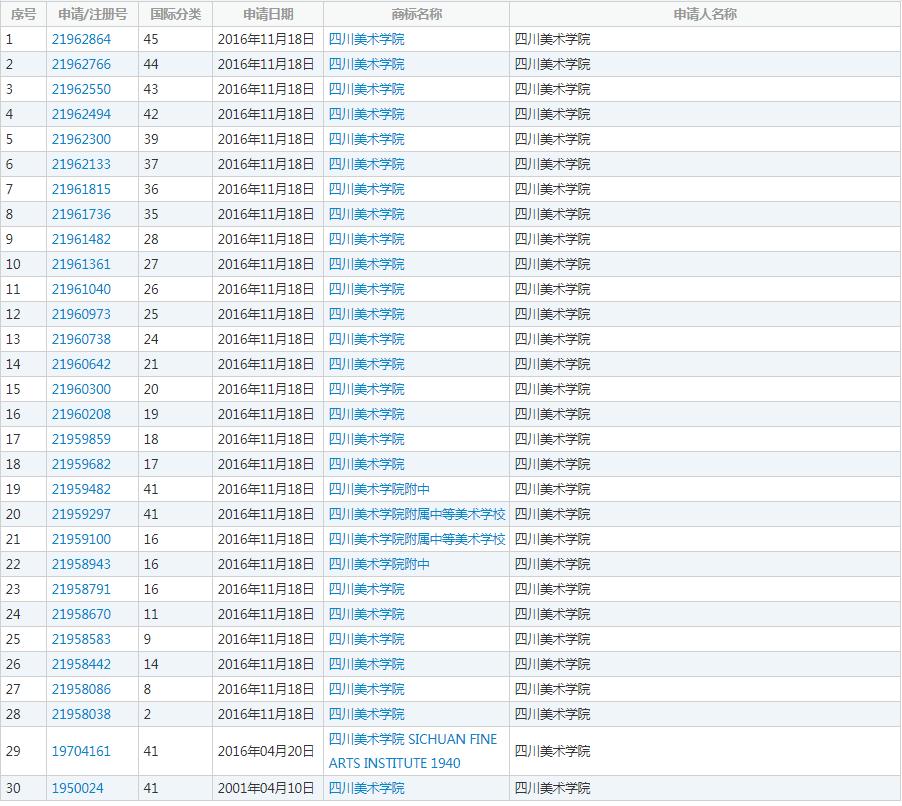Open registration number 19704161
The image size is (902, 806).
tap(81, 751)
